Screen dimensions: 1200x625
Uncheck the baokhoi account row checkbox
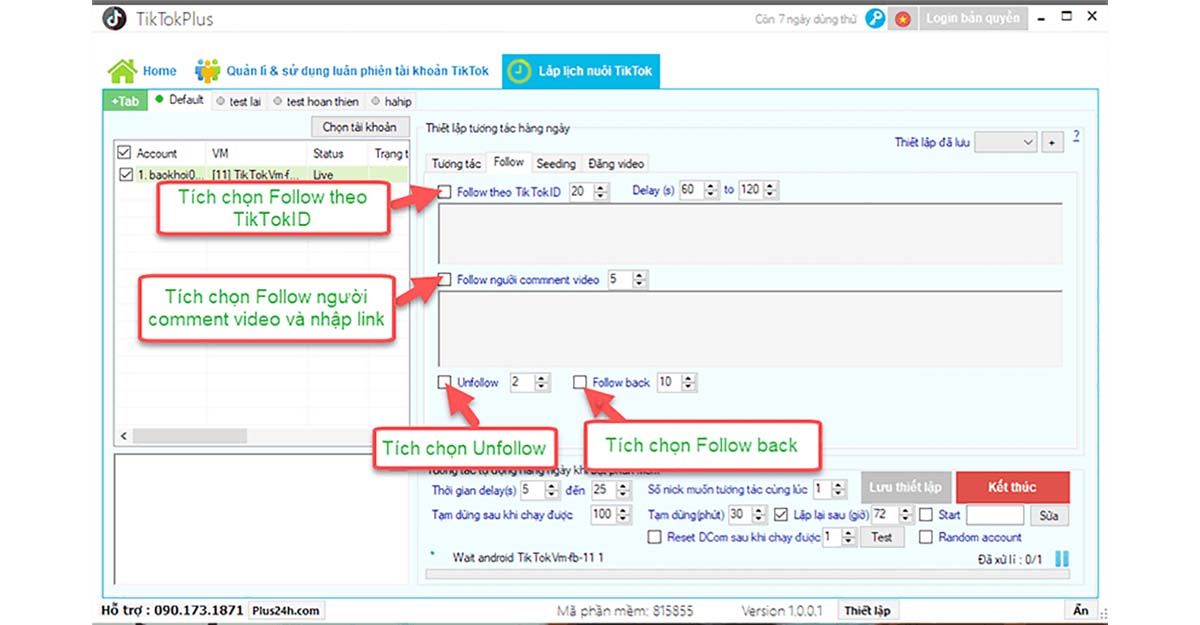tap(126, 175)
